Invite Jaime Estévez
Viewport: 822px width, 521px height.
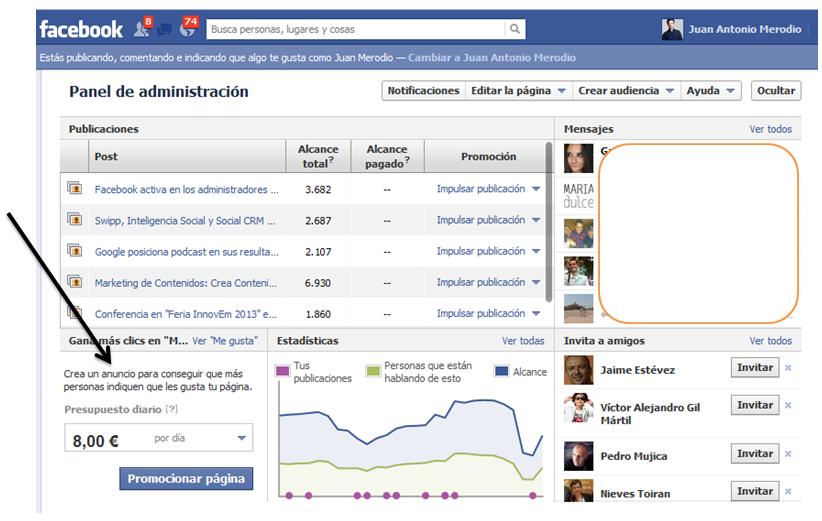[755, 367]
